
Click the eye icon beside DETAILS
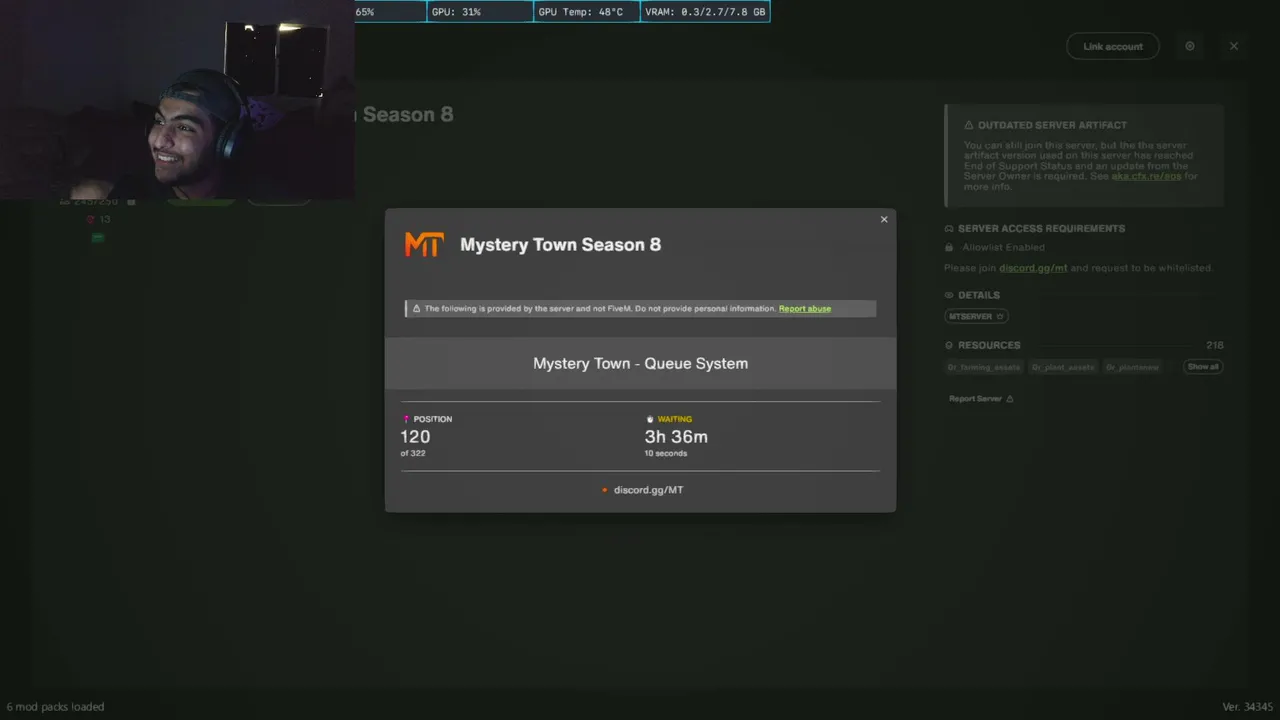949,295
